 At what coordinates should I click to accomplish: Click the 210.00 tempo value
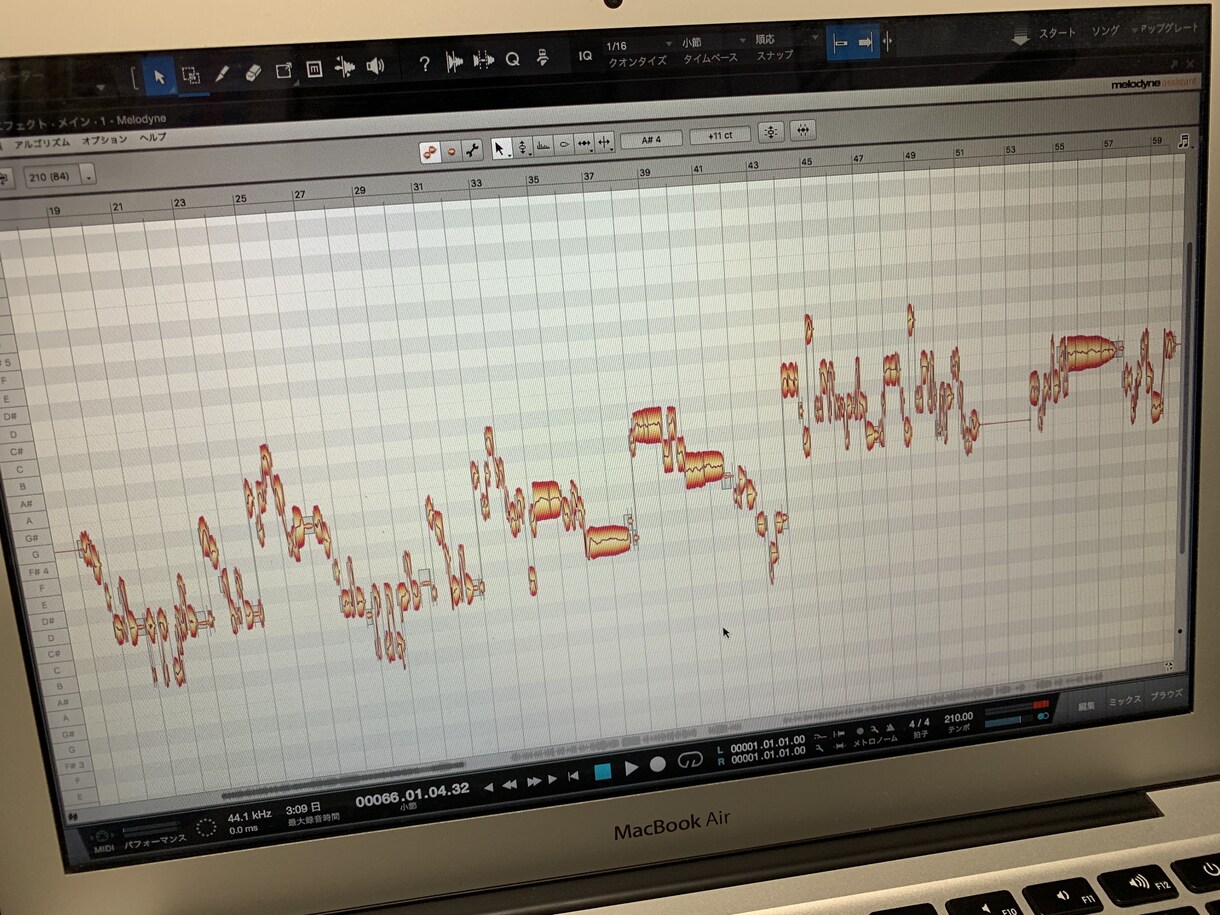pos(958,717)
